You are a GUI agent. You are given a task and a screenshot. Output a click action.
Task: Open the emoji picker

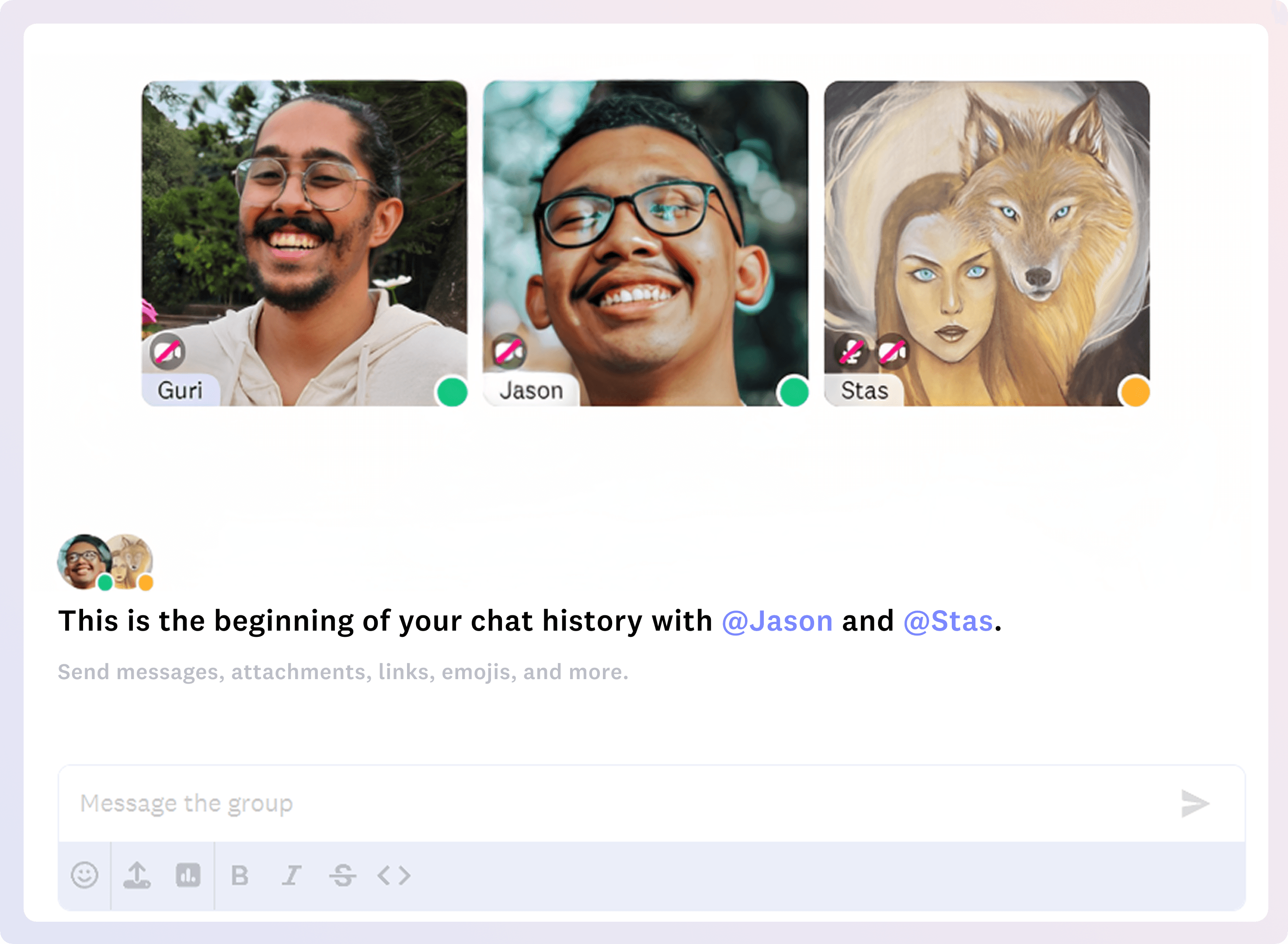tap(85, 875)
